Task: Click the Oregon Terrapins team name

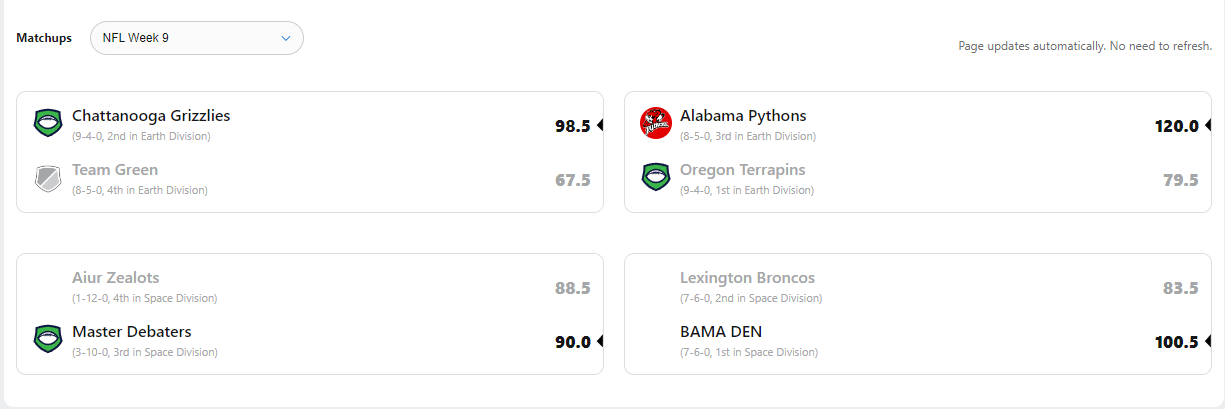Action: (x=742, y=170)
